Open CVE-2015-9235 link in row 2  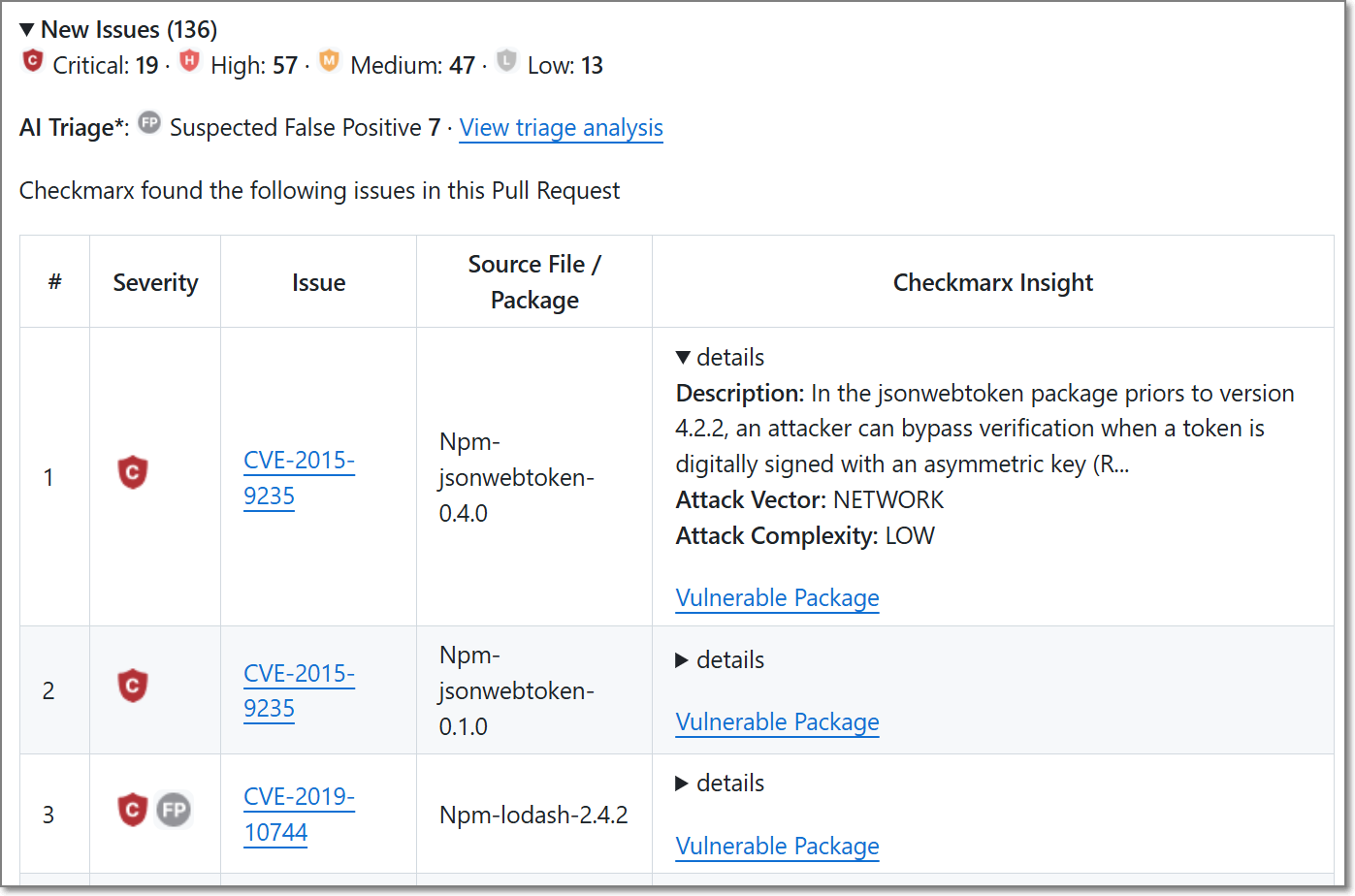pyautogui.click(x=299, y=690)
